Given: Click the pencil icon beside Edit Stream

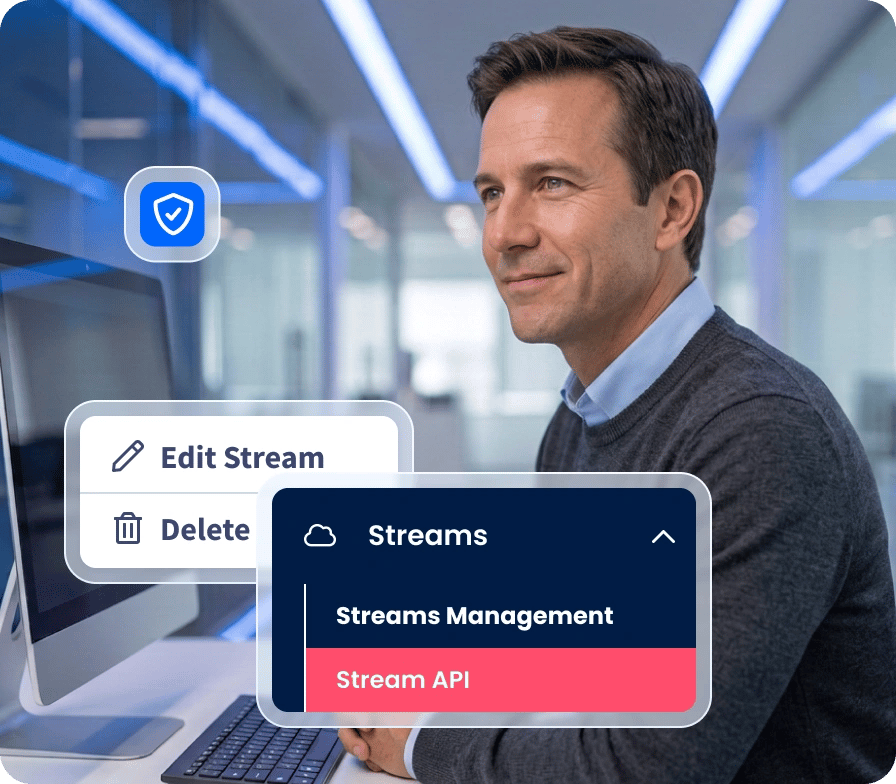Looking at the screenshot, I should click(x=127, y=456).
